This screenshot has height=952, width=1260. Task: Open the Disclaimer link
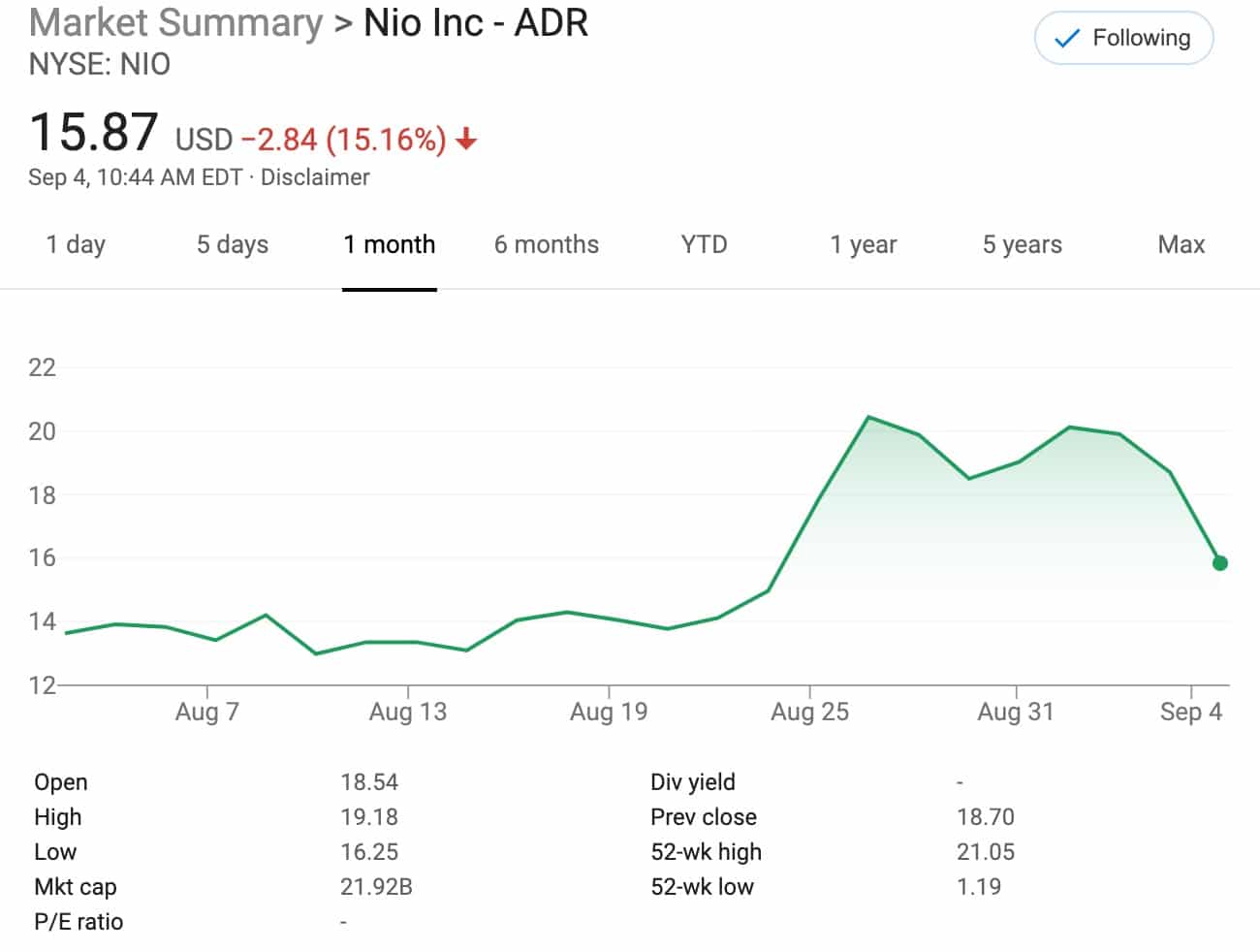pos(315,177)
